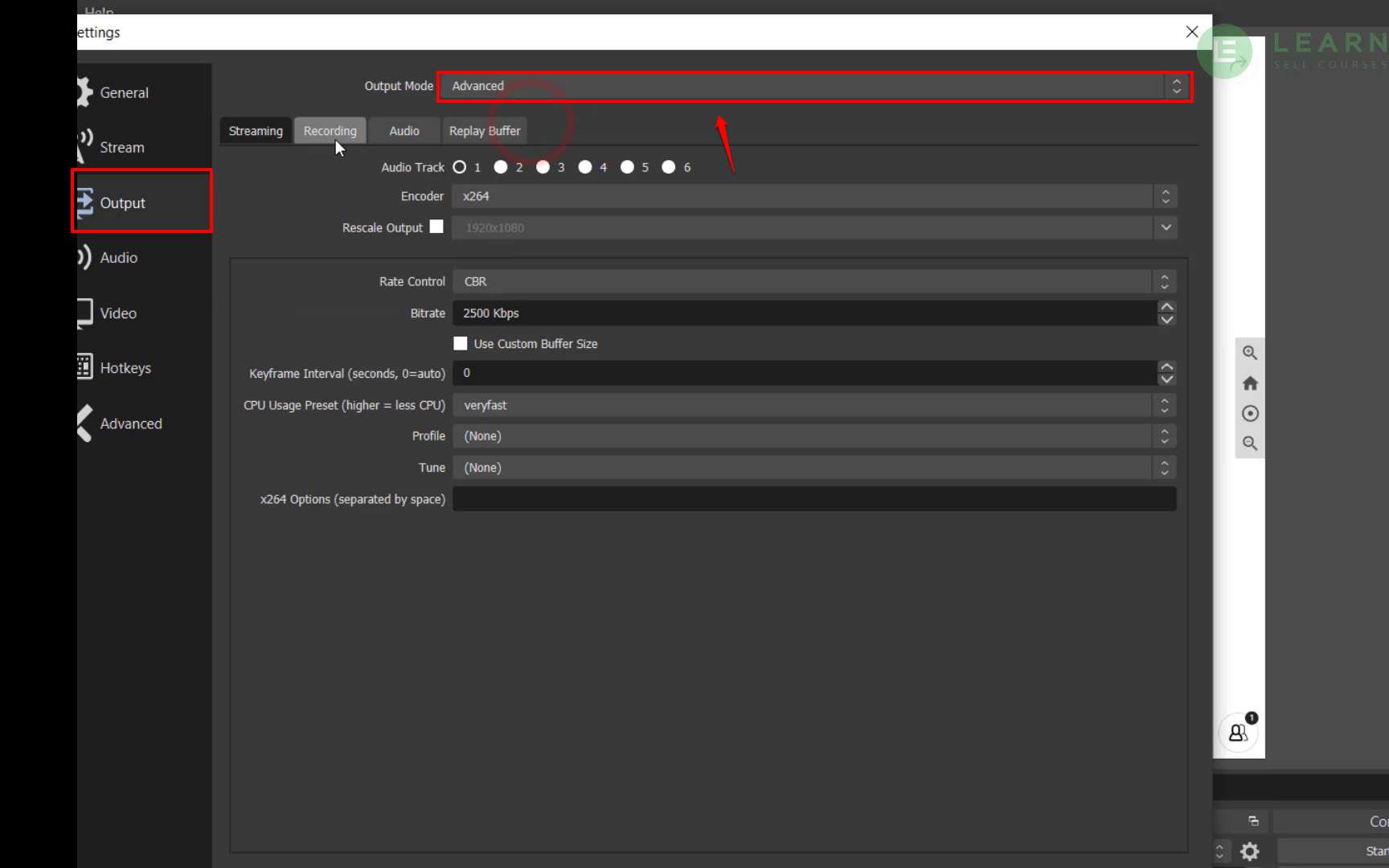Select audio track 3 radio button
This screenshot has height=868, width=1389.
point(543,167)
